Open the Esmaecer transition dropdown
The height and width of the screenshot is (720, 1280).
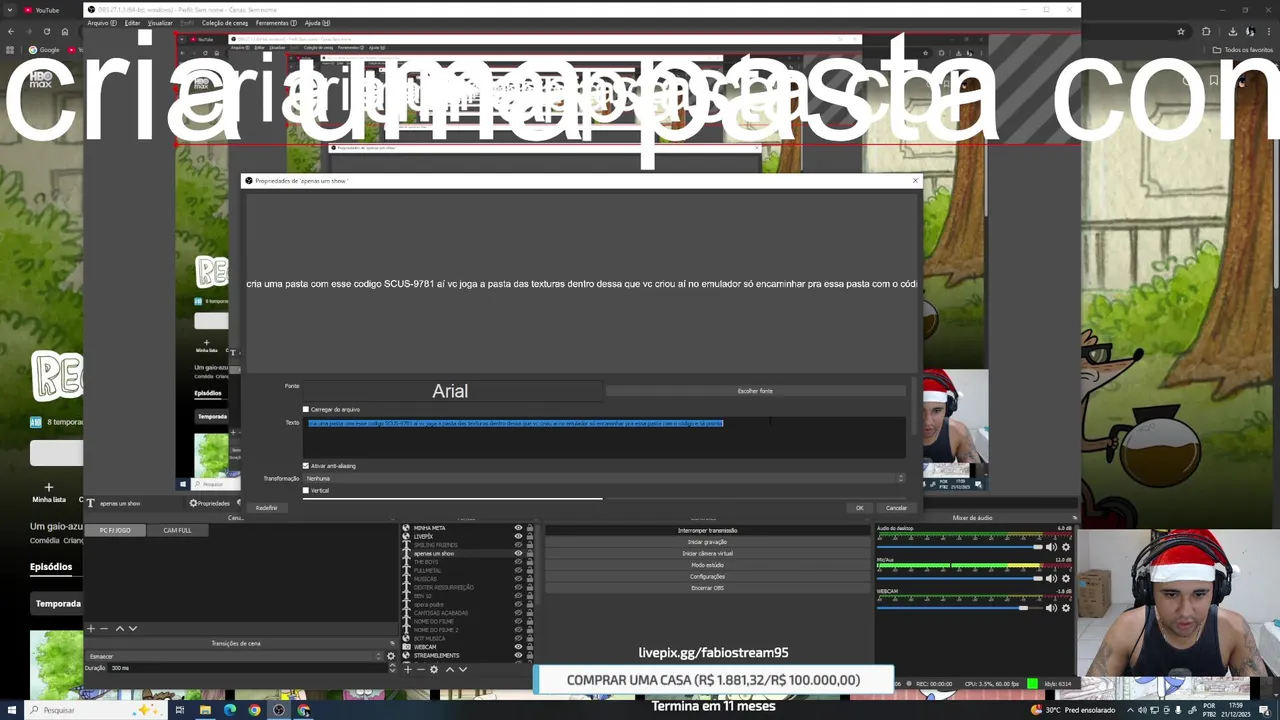235,656
